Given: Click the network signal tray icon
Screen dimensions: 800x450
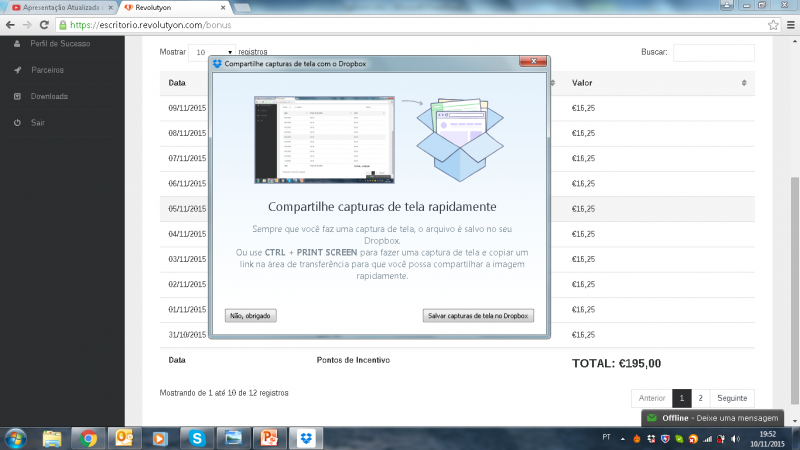Looking at the screenshot, I should click(x=707, y=439).
